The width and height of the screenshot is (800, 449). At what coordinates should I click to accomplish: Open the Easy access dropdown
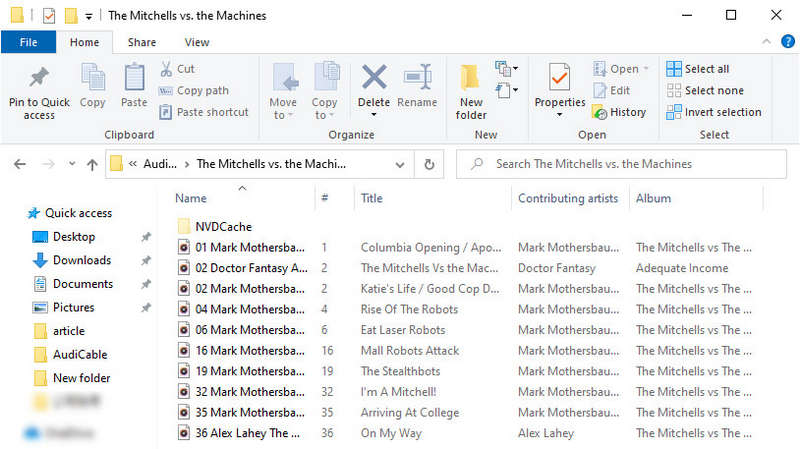point(506,91)
